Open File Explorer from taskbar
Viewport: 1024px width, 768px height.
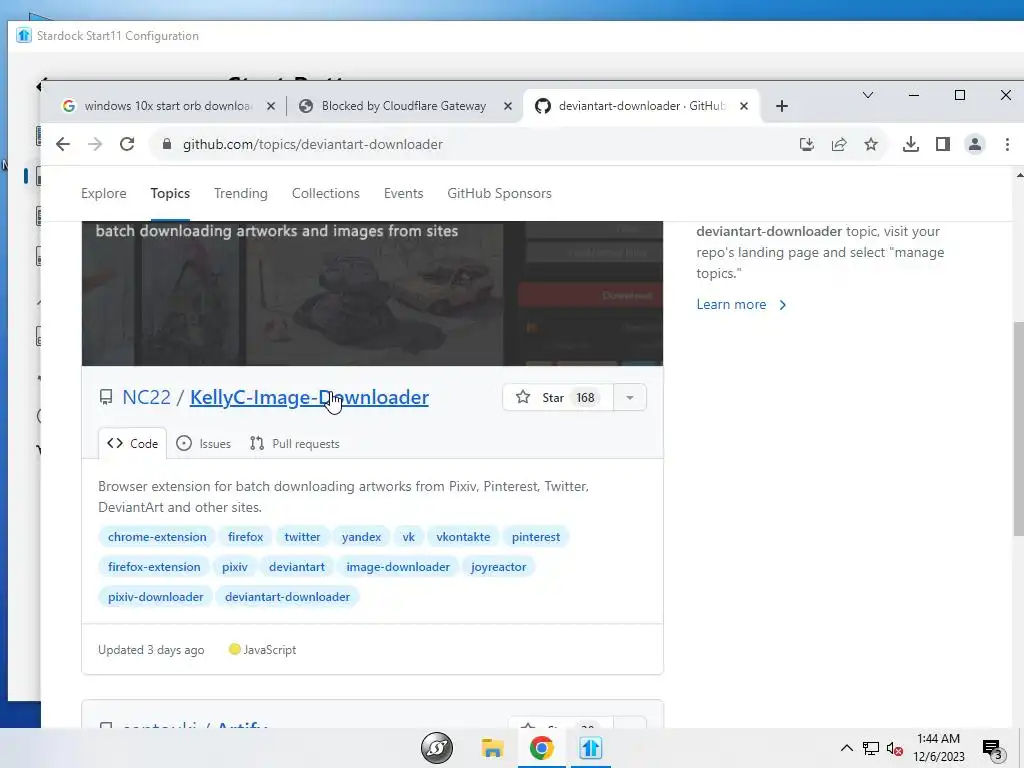pos(492,748)
